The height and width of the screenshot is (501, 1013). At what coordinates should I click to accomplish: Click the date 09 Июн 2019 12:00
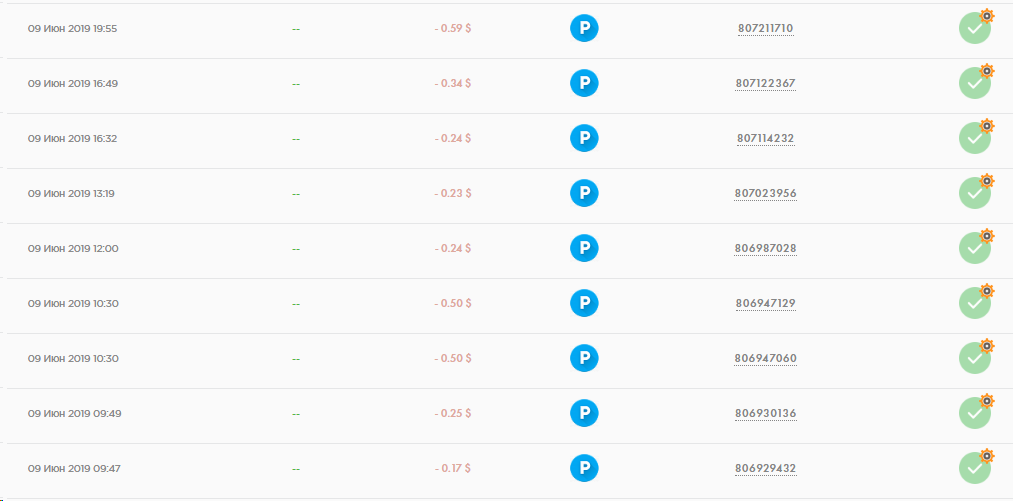73,248
